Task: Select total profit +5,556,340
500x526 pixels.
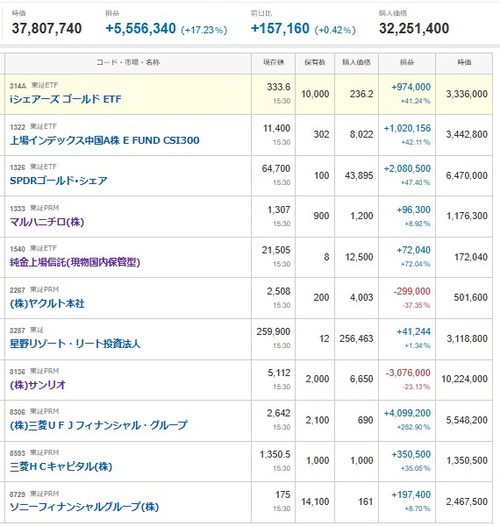Action: pyautogui.click(x=141, y=29)
